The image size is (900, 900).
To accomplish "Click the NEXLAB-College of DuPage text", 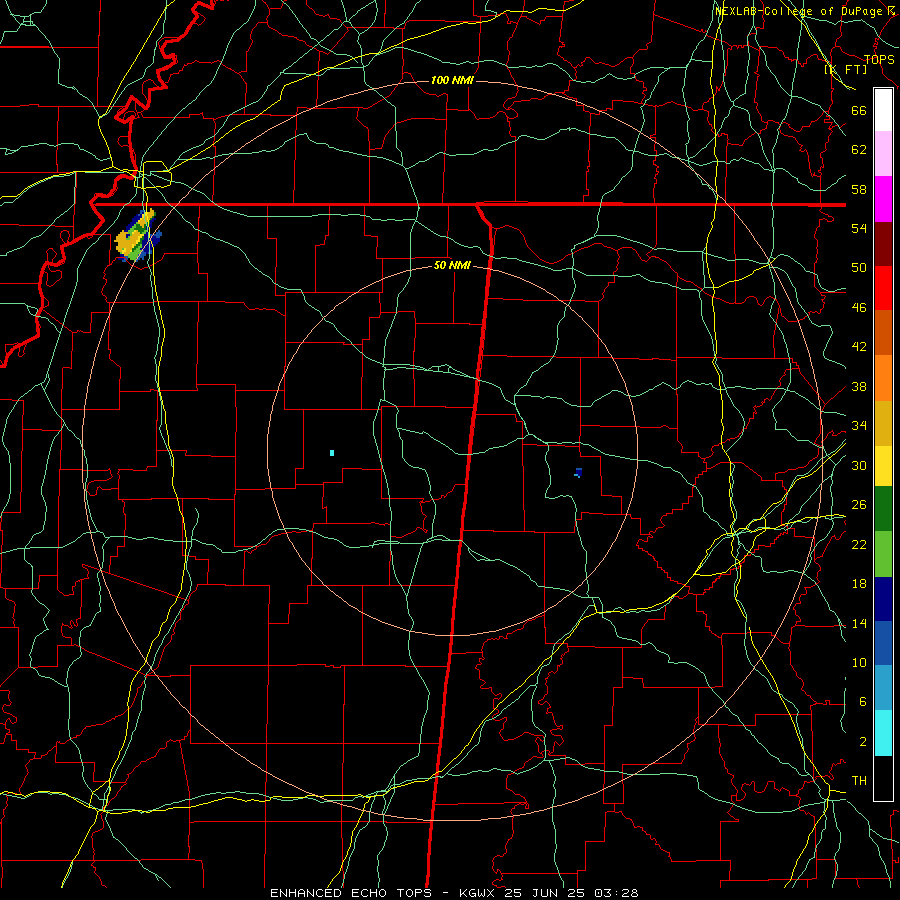I will (800, 11).
